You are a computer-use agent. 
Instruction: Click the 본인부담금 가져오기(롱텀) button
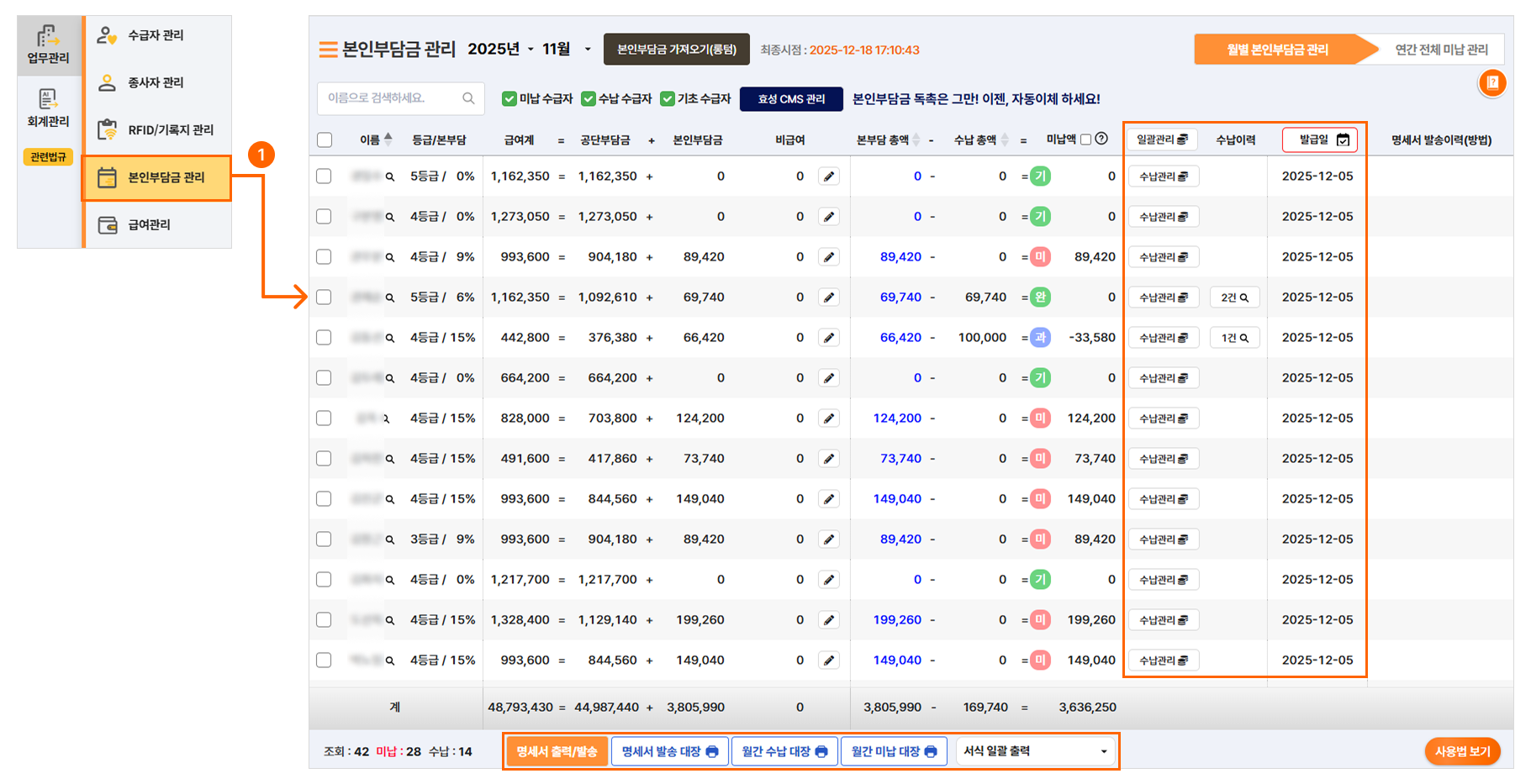[x=676, y=50]
